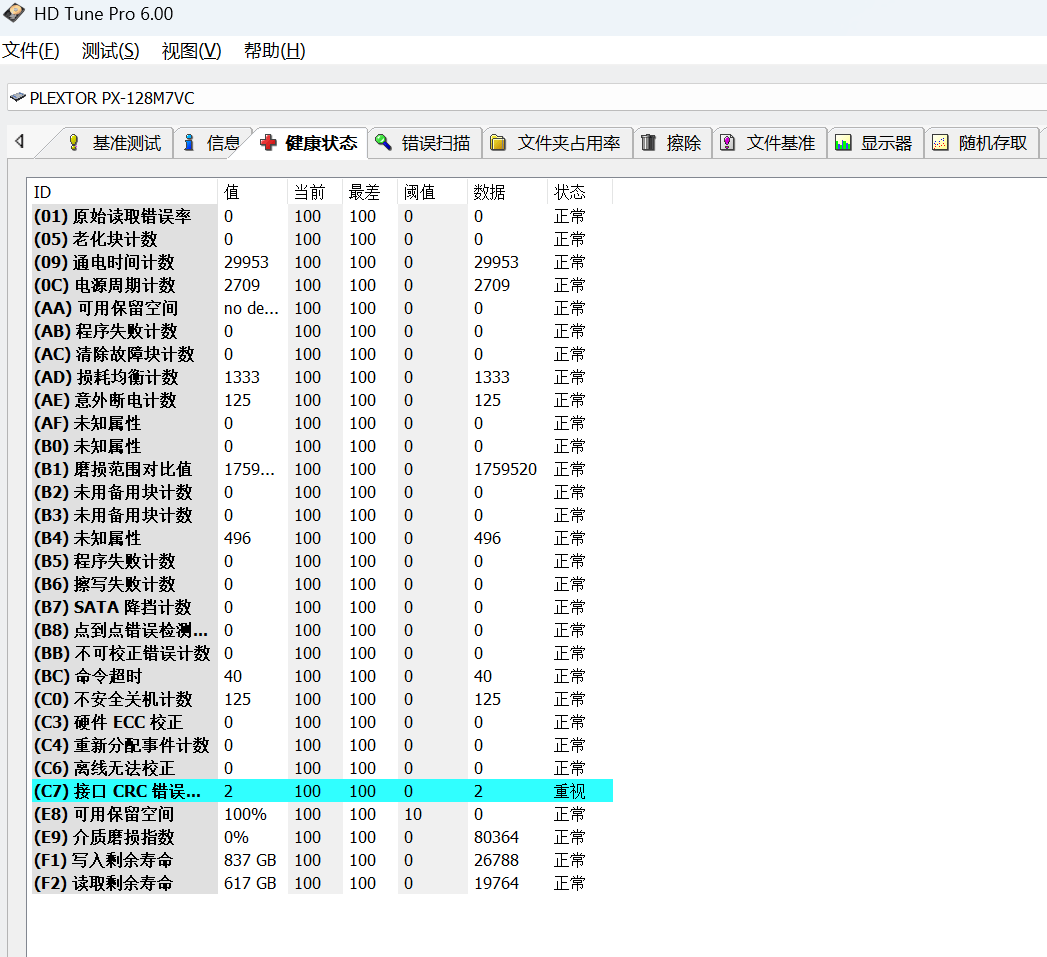Select the (C3) 硬件 ECC 校正 row
The width and height of the screenshot is (1047, 957).
coord(322,723)
